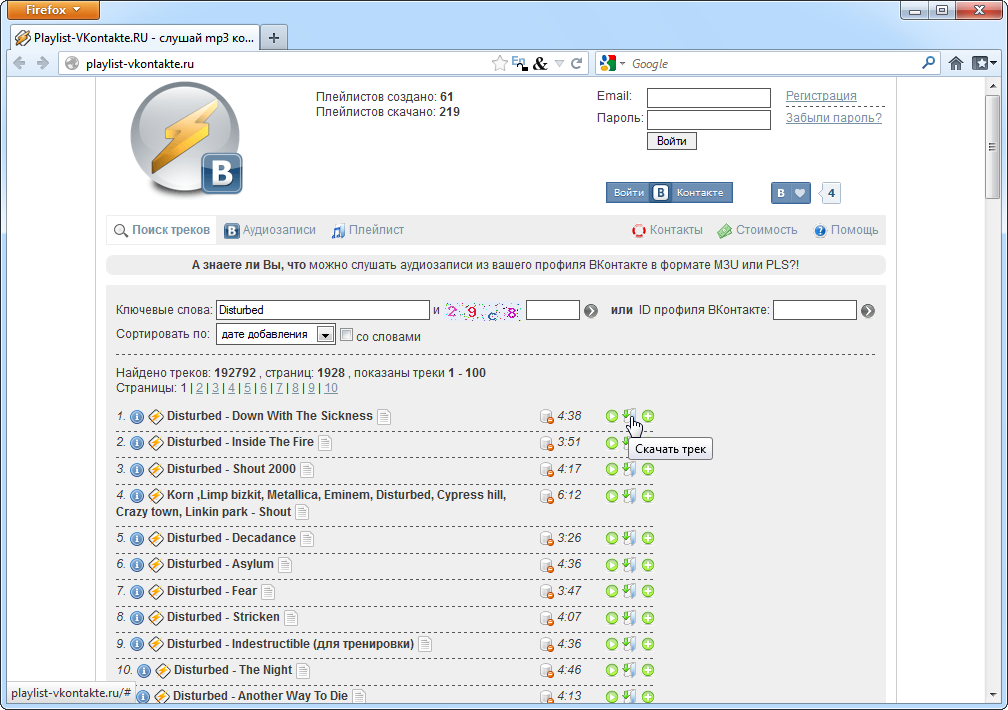This screenshot has width=1008, height=710.
Task: Open the Firefox application menu
Action: 53,10
